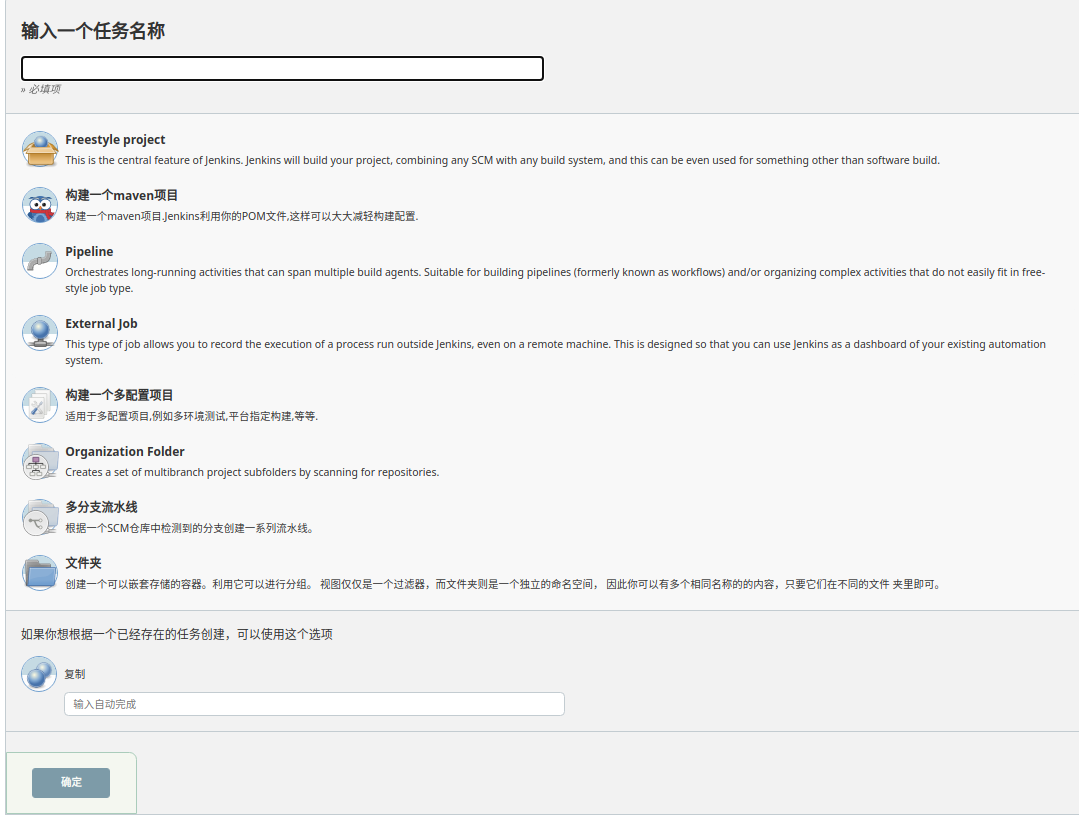
Task: Click the 复制 blue spheres icon
Action: 39,674
